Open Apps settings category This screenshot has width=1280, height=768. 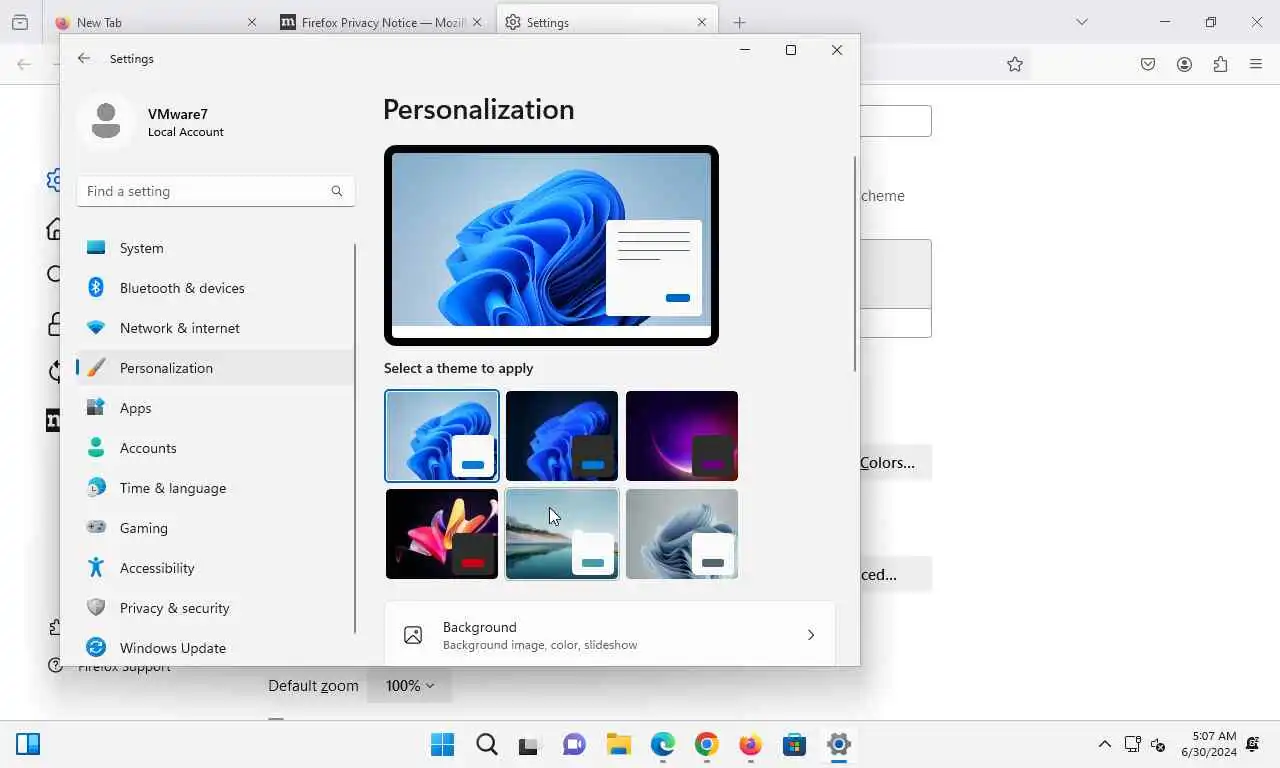pos(215,408)
